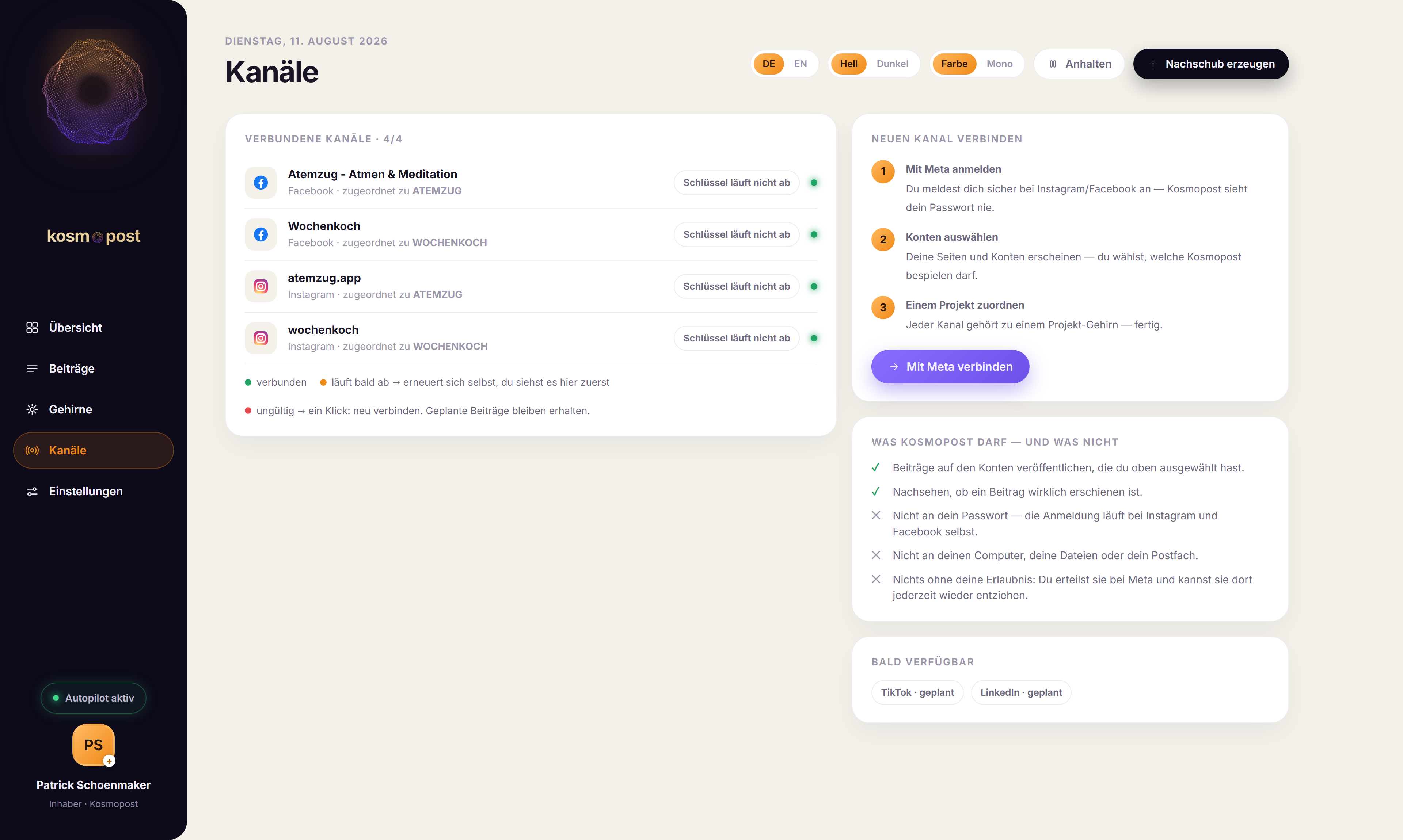This screenshot has width=1403, height=840.
Task: Click step 1 orange number badge
Action: [883, 172]
